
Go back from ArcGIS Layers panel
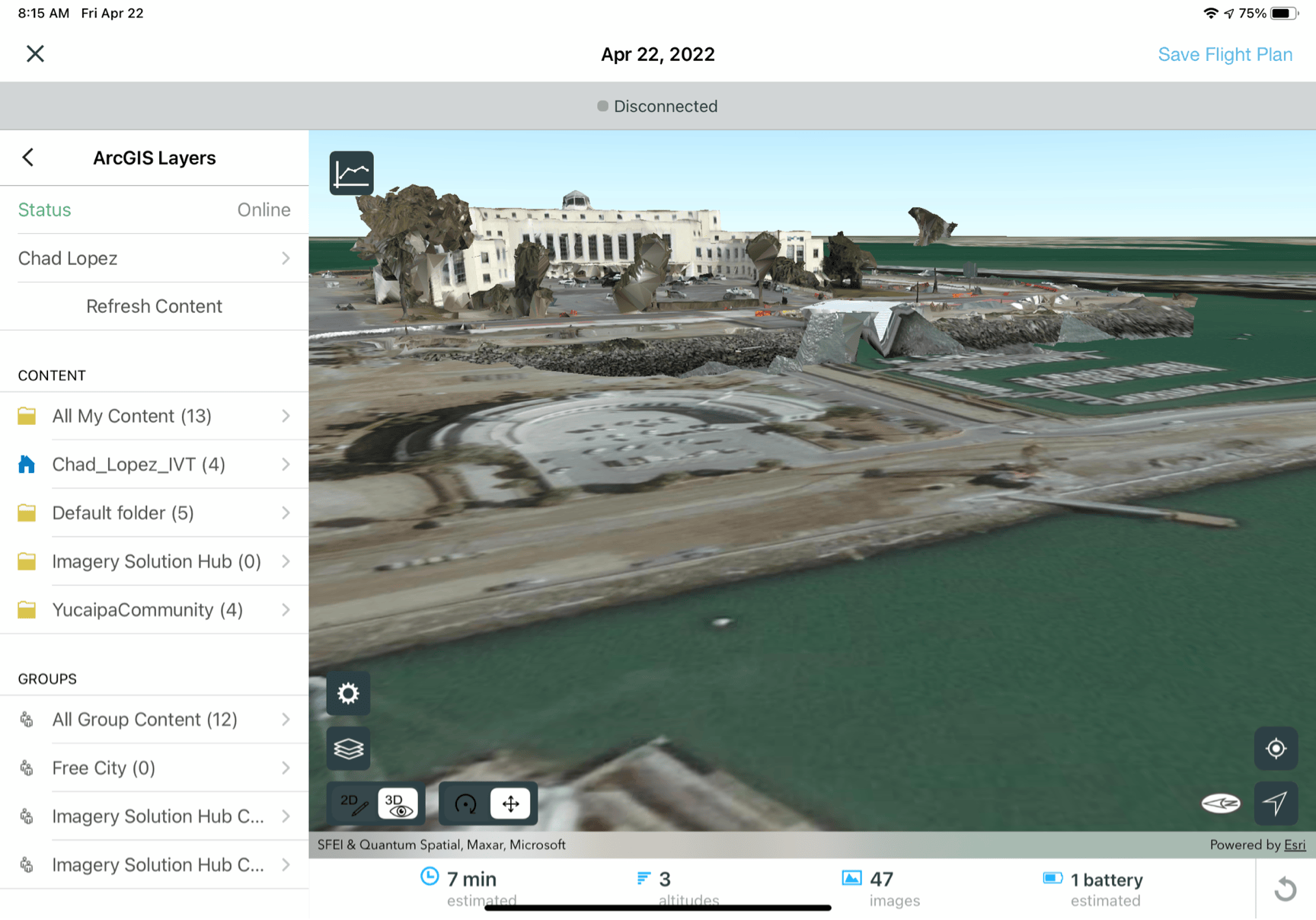pos(27,158)
